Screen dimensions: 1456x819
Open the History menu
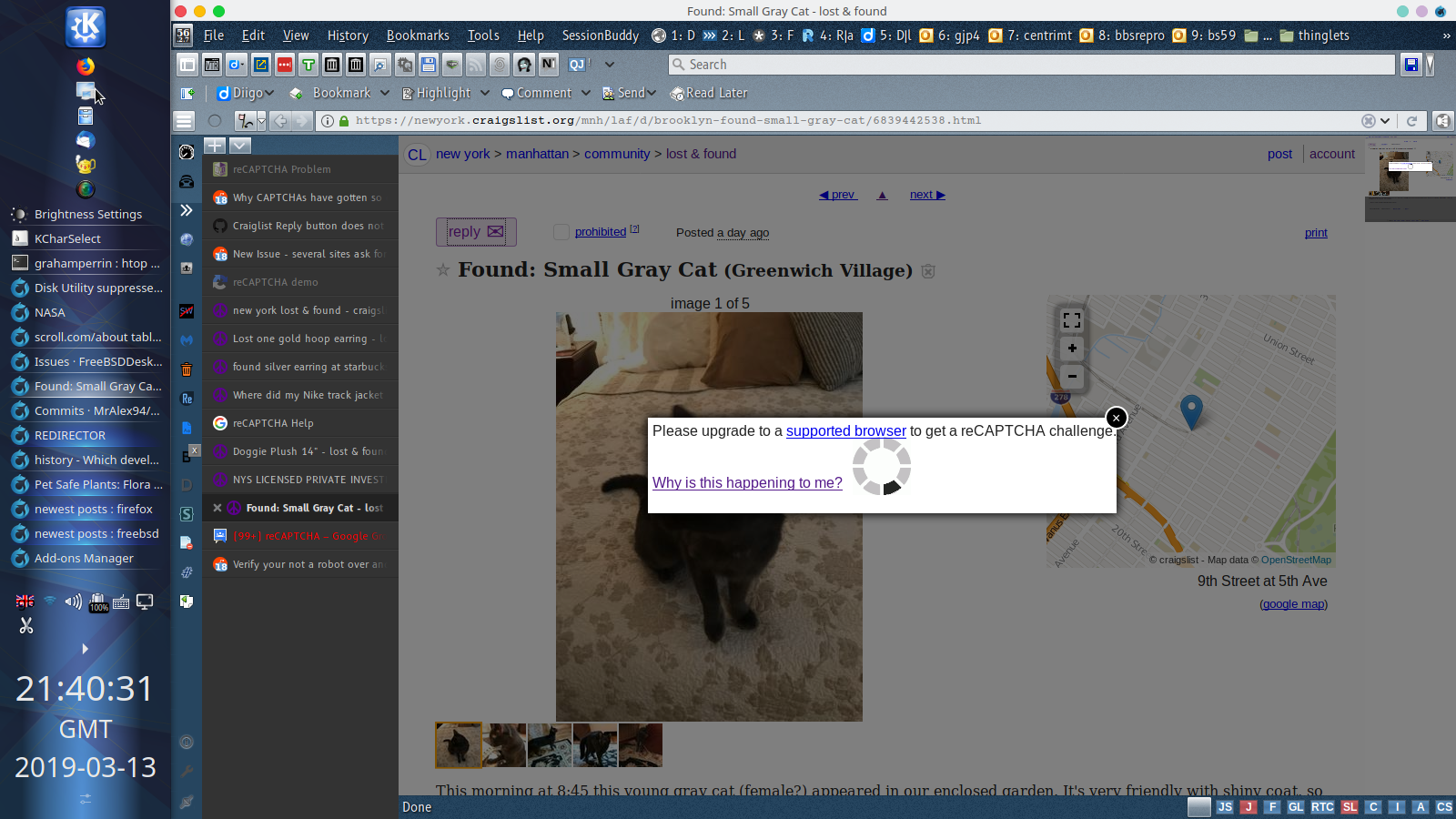click(348, 35)
